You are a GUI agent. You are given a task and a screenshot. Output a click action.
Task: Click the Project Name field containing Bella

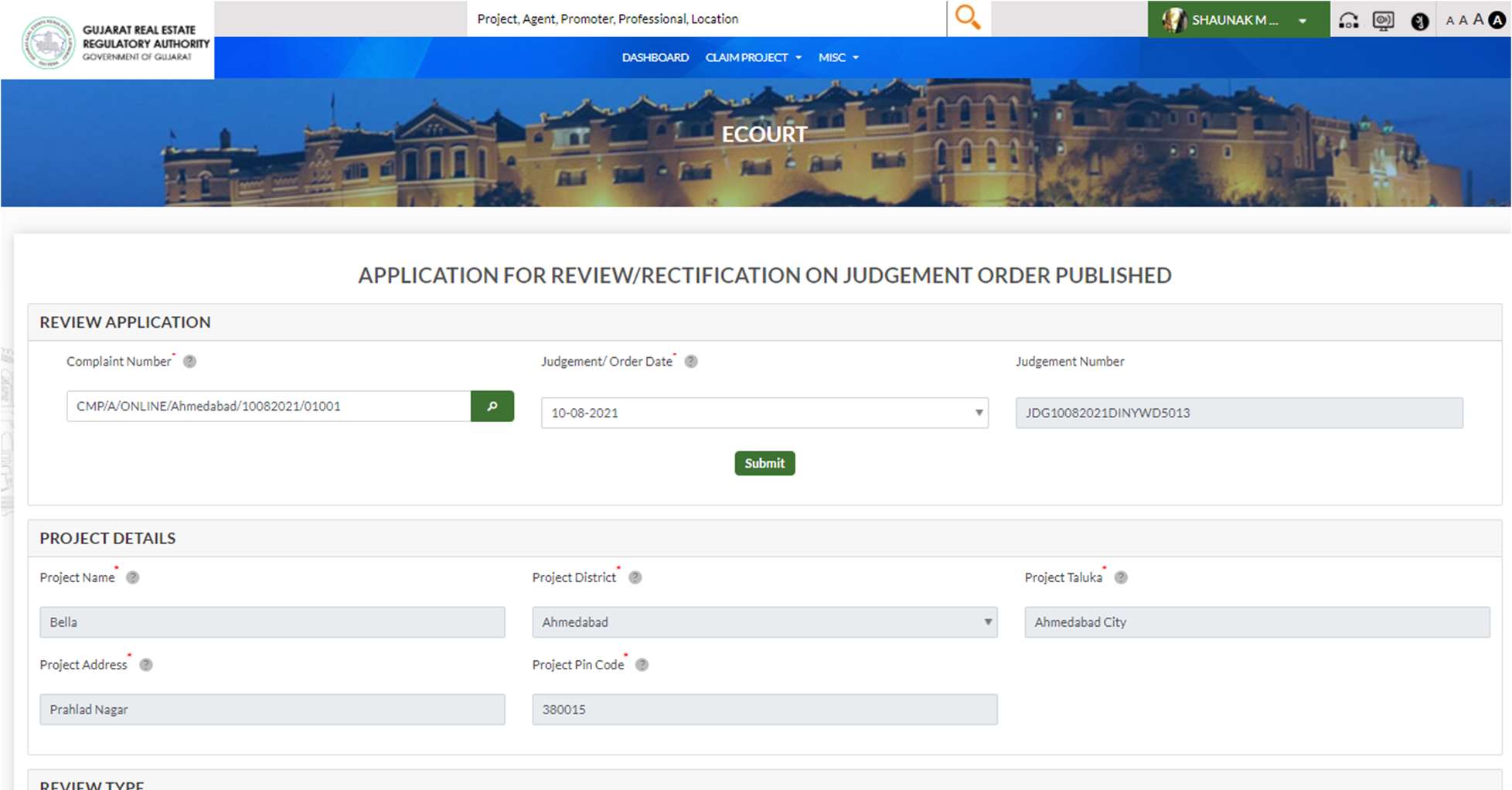pos(272,622)
